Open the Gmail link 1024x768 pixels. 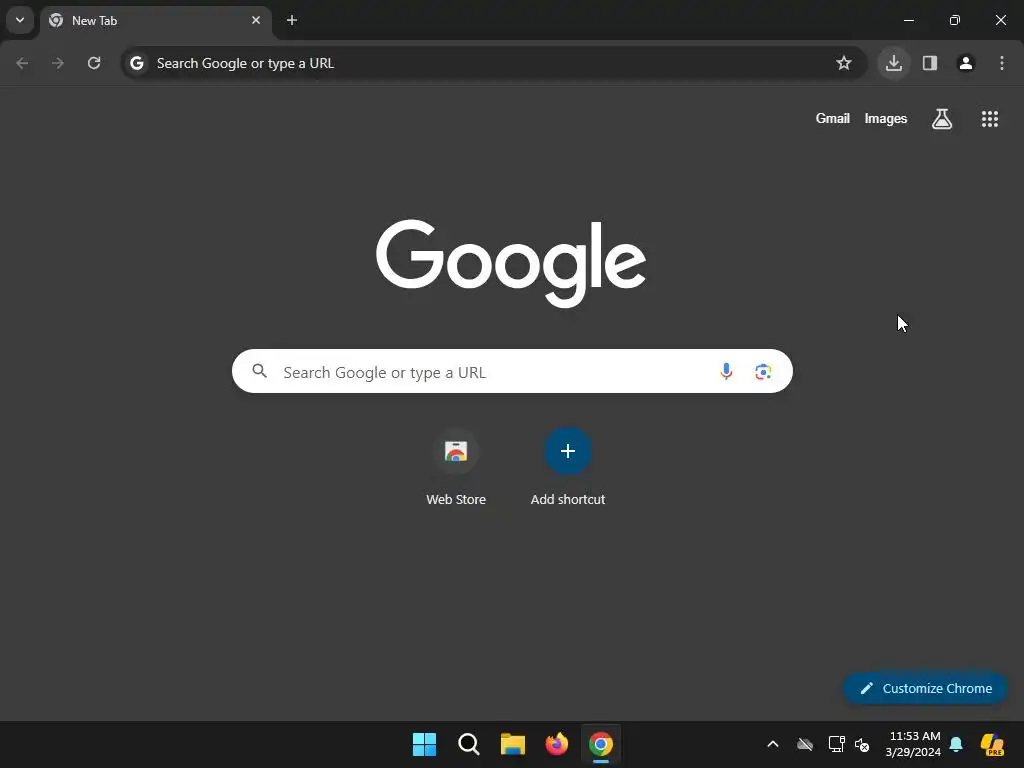click(x=833, y=118)
